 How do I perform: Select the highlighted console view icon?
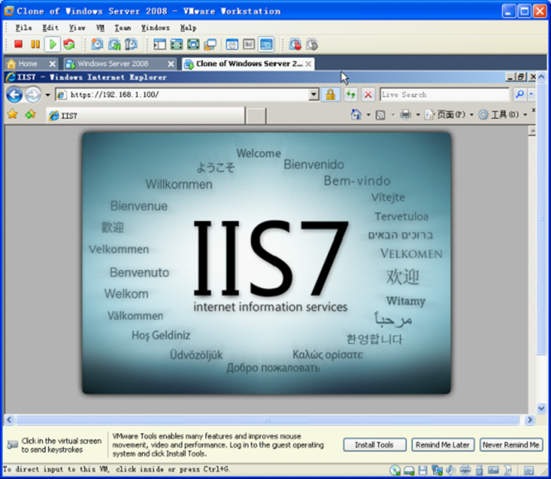pyautogui.click(x=266, y=44)
